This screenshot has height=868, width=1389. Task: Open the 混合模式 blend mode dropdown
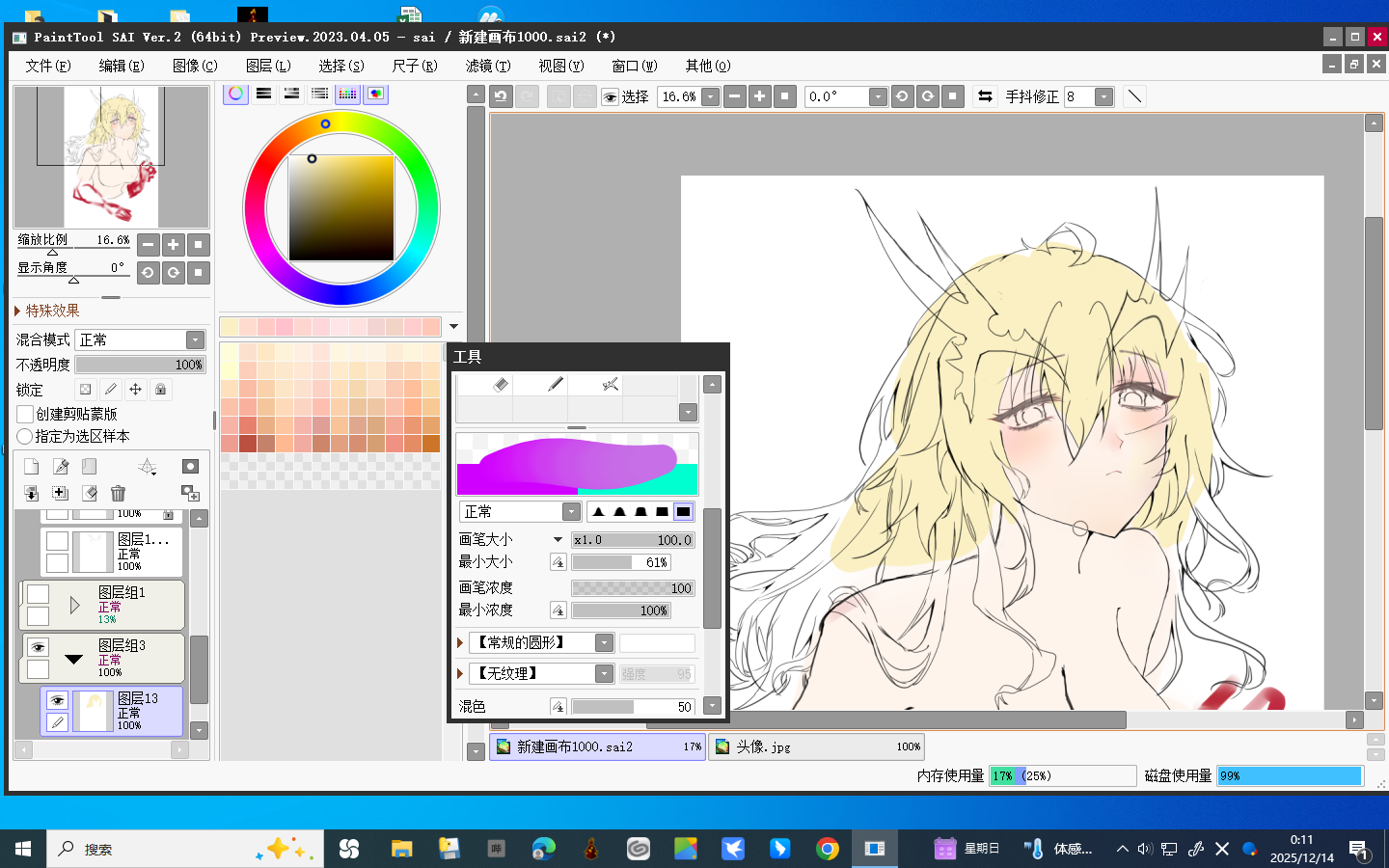pos(195,339)
